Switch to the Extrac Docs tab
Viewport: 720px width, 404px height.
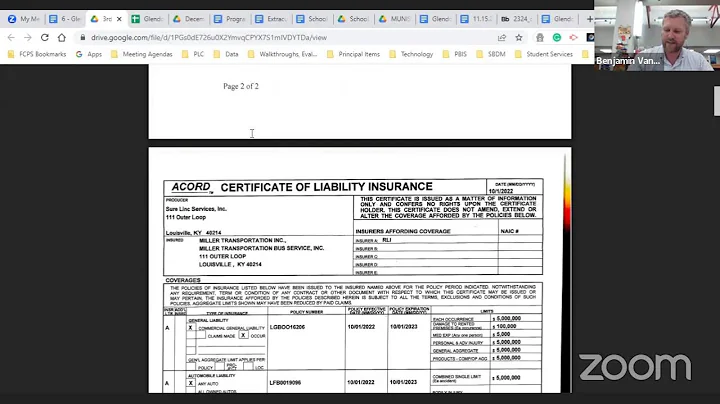tap(271, 19)
